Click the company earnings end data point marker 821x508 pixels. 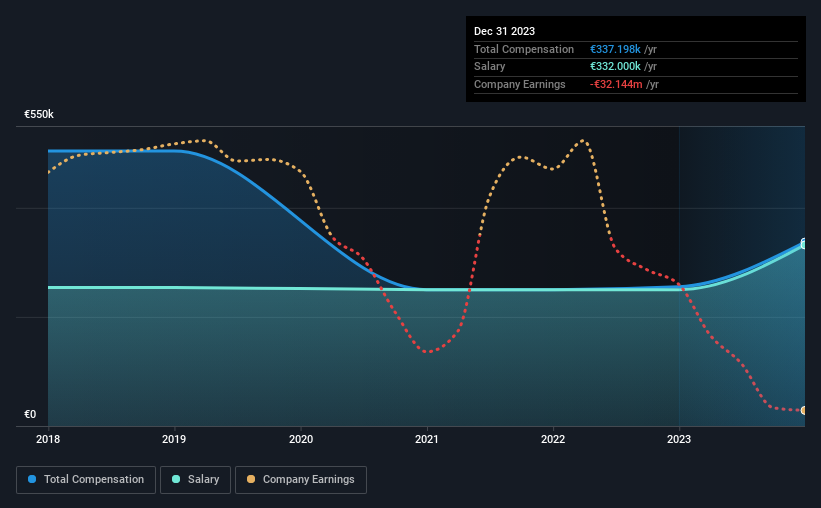[804, 411]
